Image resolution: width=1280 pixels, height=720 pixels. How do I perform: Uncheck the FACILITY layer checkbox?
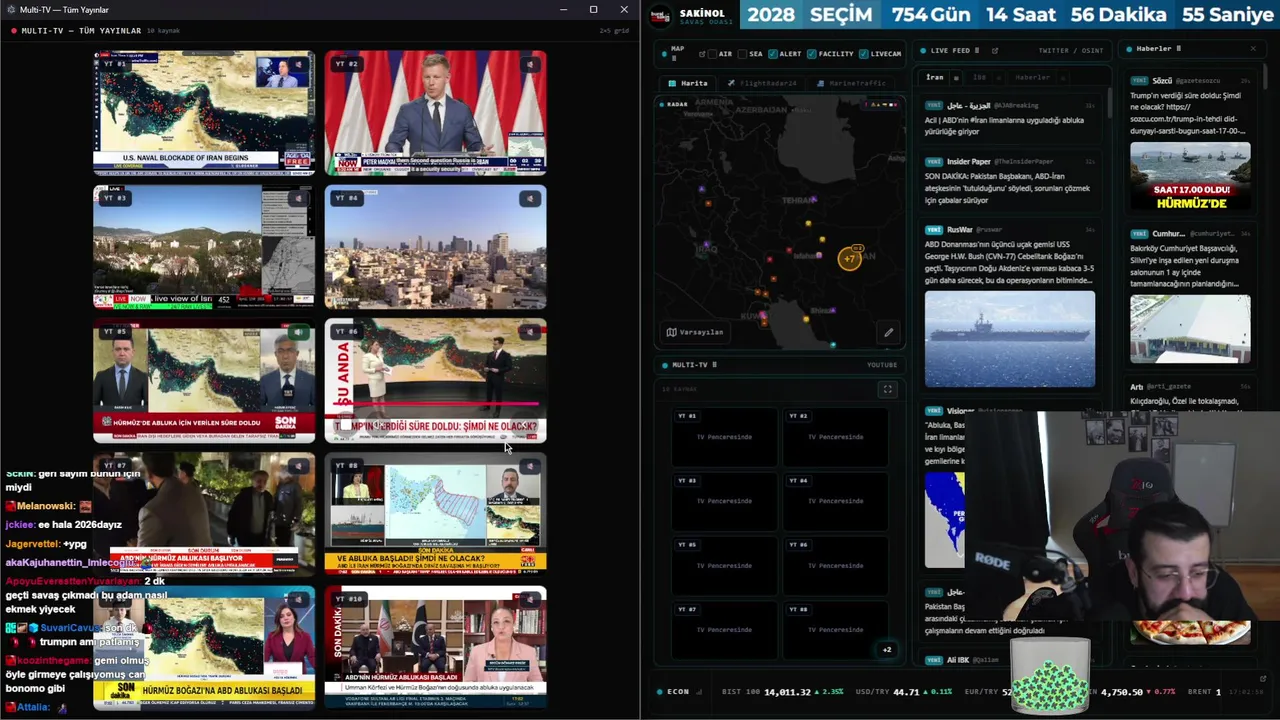811,54
